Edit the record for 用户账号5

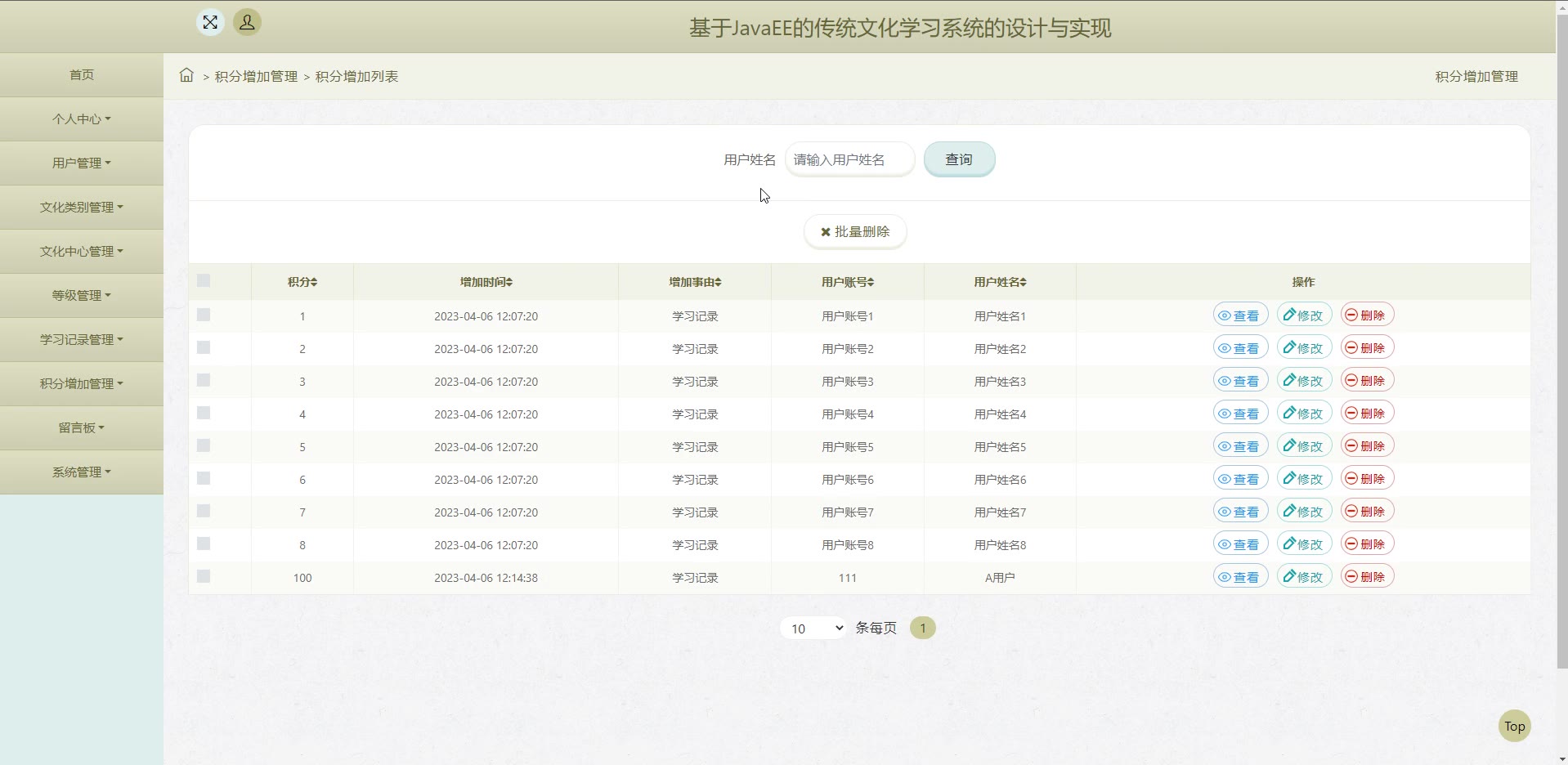click(1304, 445)
